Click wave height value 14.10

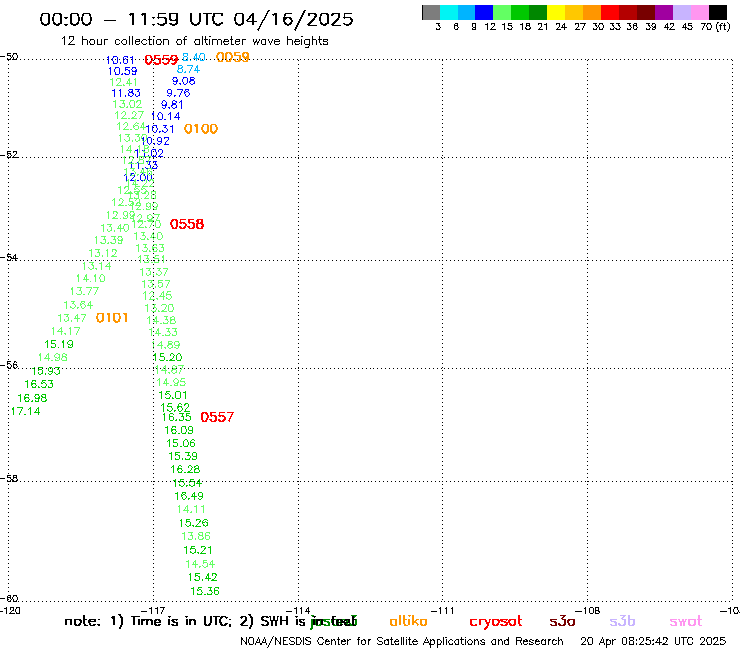(91, 279)
